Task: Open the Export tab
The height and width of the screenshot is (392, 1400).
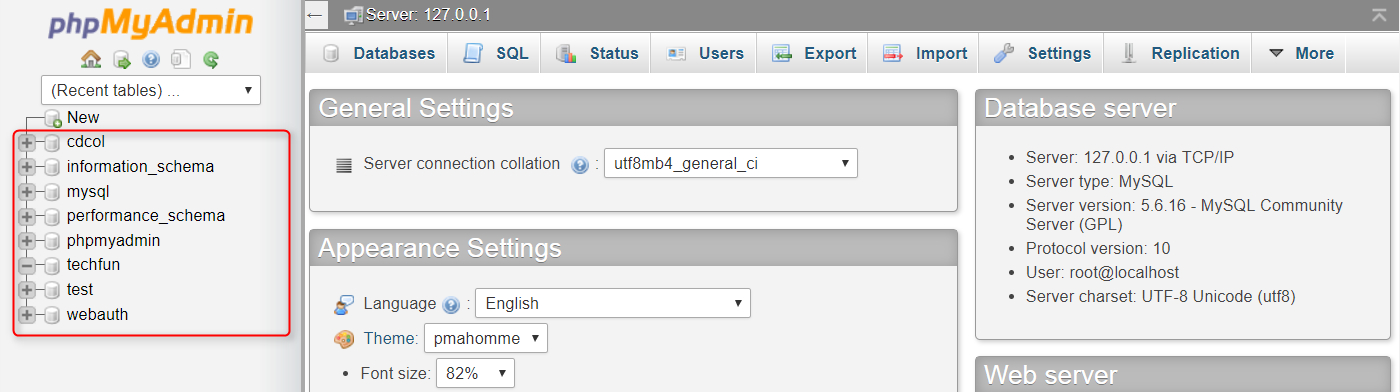Action: click(x=813, y=54)
